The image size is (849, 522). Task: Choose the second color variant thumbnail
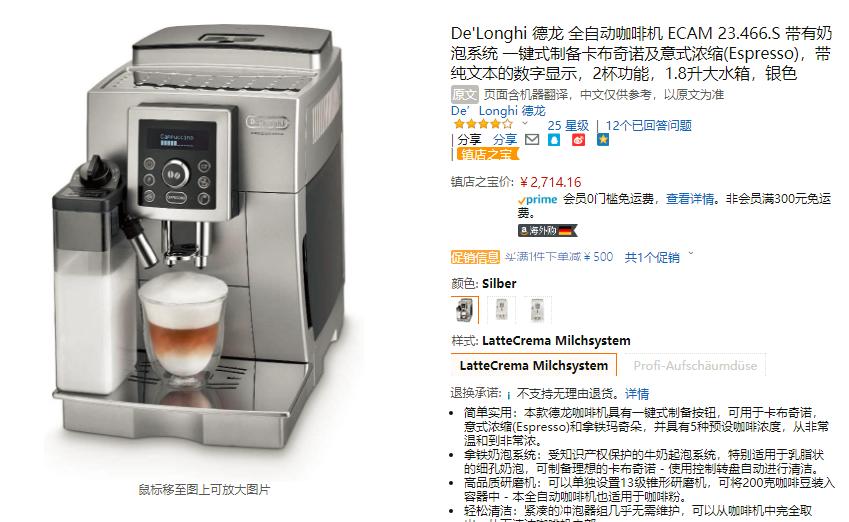click(x=501, y=310)
